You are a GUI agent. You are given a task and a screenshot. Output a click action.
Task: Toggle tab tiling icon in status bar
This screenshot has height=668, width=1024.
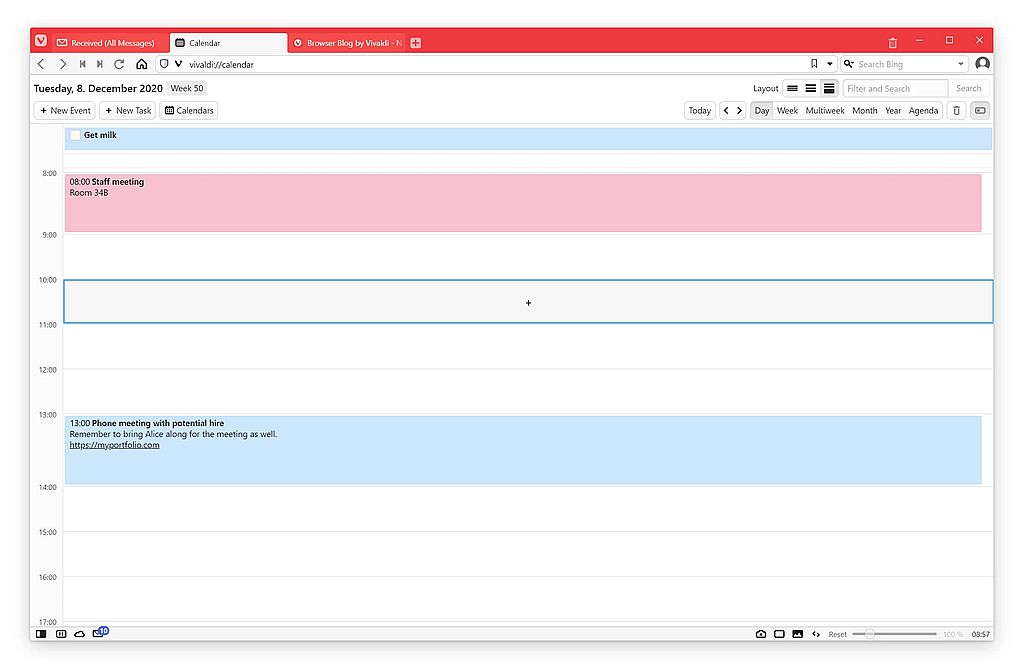(x=61, y=633)
